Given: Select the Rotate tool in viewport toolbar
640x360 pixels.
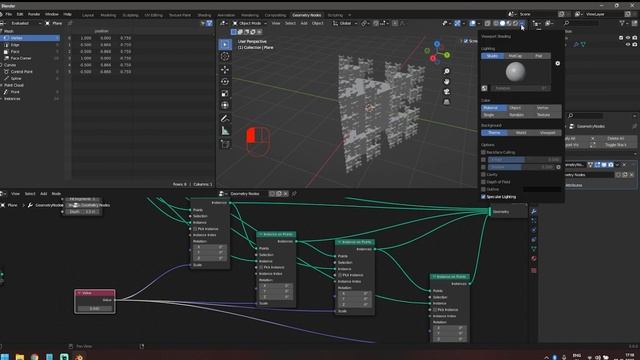Looking at the screenshot, I should pos(225,82).
